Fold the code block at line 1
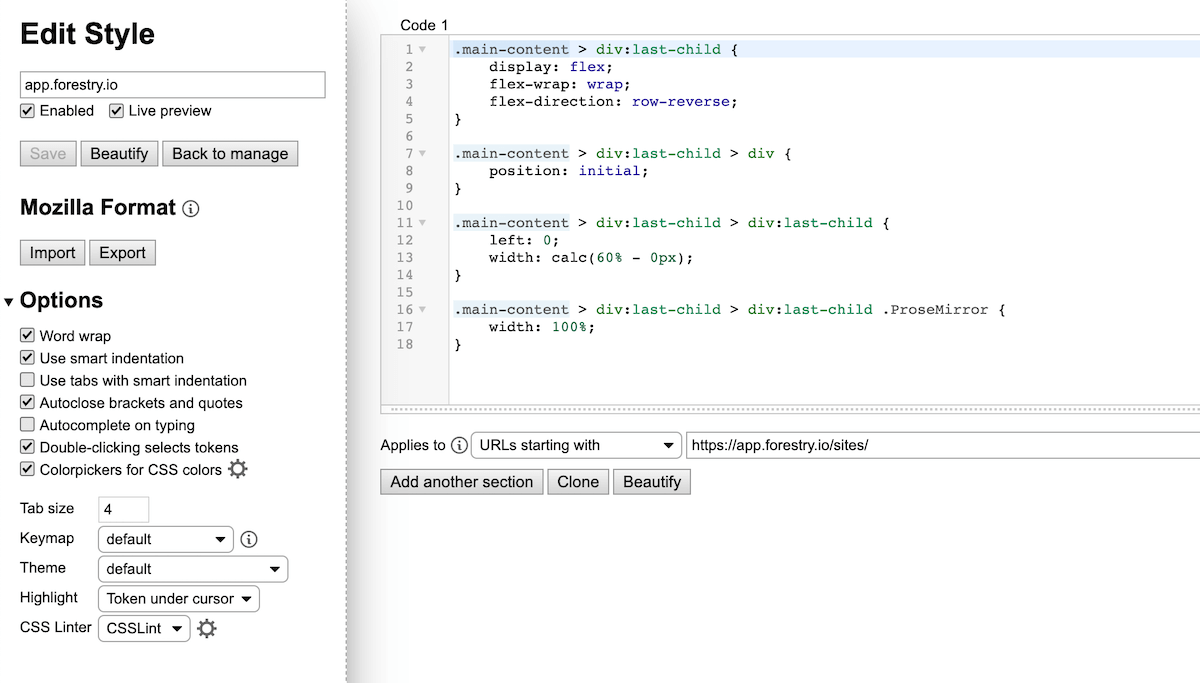 [x=422, y=50]
